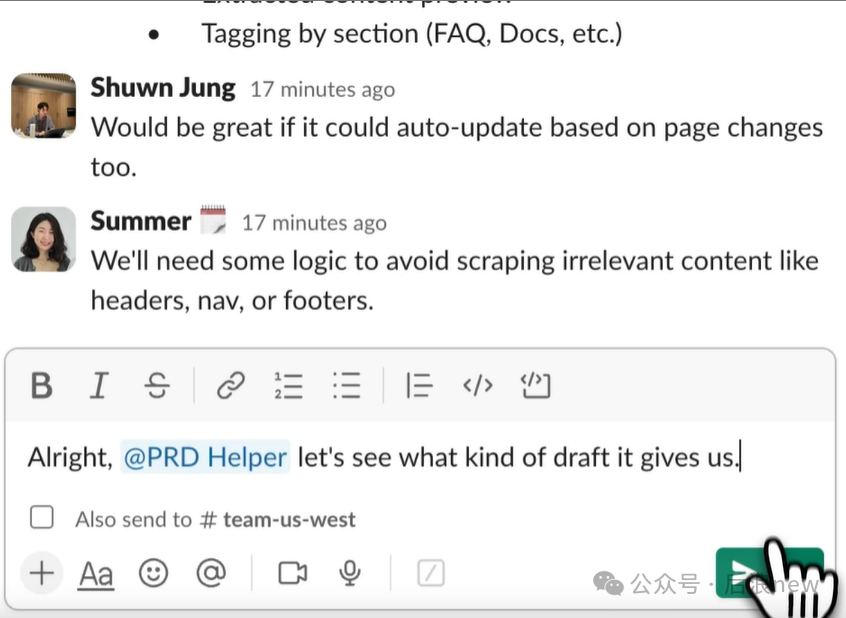Image resolution: width=846 pixels, height=618 pixels.
Task: Insert a link with the chain icon
Action: (x=231, y=386)
